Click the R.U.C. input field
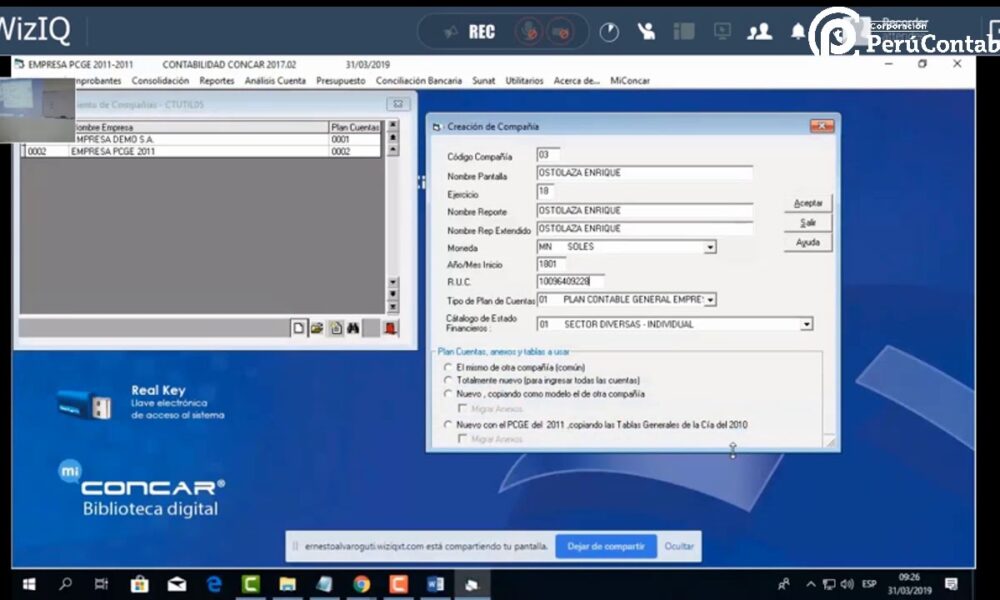Screen dimensions: 1000x600 coord(570,282)
